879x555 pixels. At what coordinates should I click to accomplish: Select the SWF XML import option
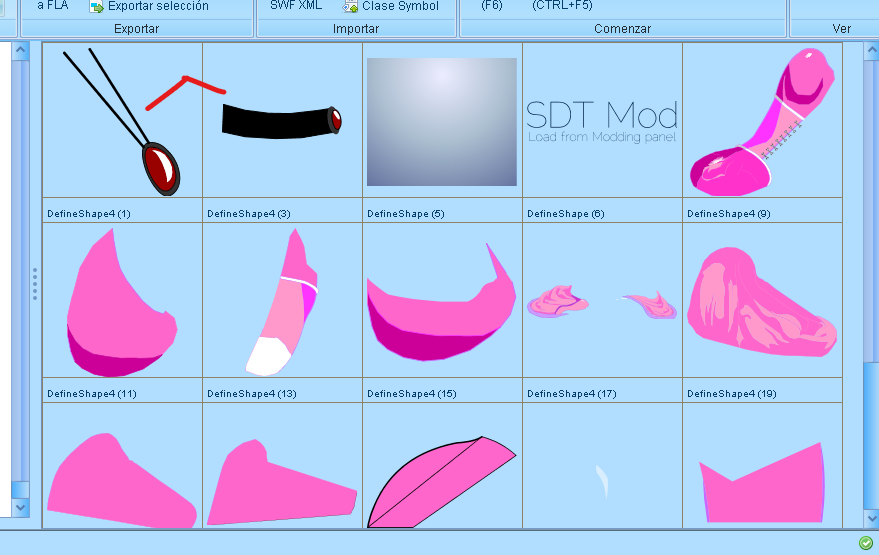[x=296, y=5]
